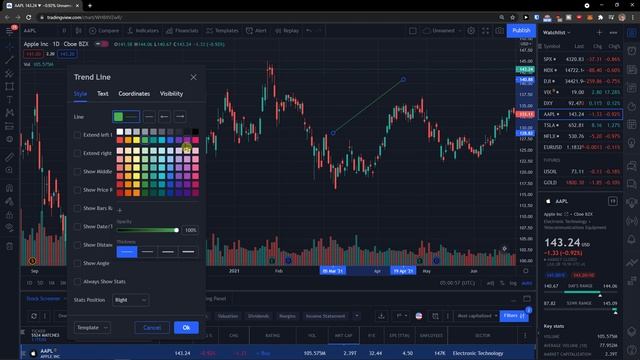Screen dimensions: 640x360
Task: Open the Stock Screener tab
Action: coord(43,299)
